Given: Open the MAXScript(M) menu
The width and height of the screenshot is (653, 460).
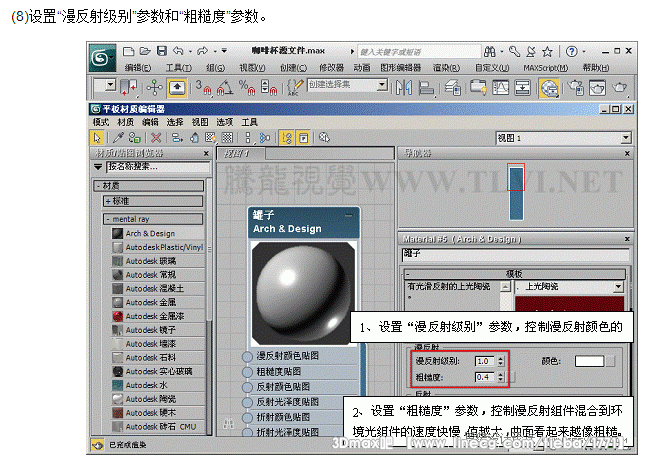Looking at the screenshot, I should (546, 67).
